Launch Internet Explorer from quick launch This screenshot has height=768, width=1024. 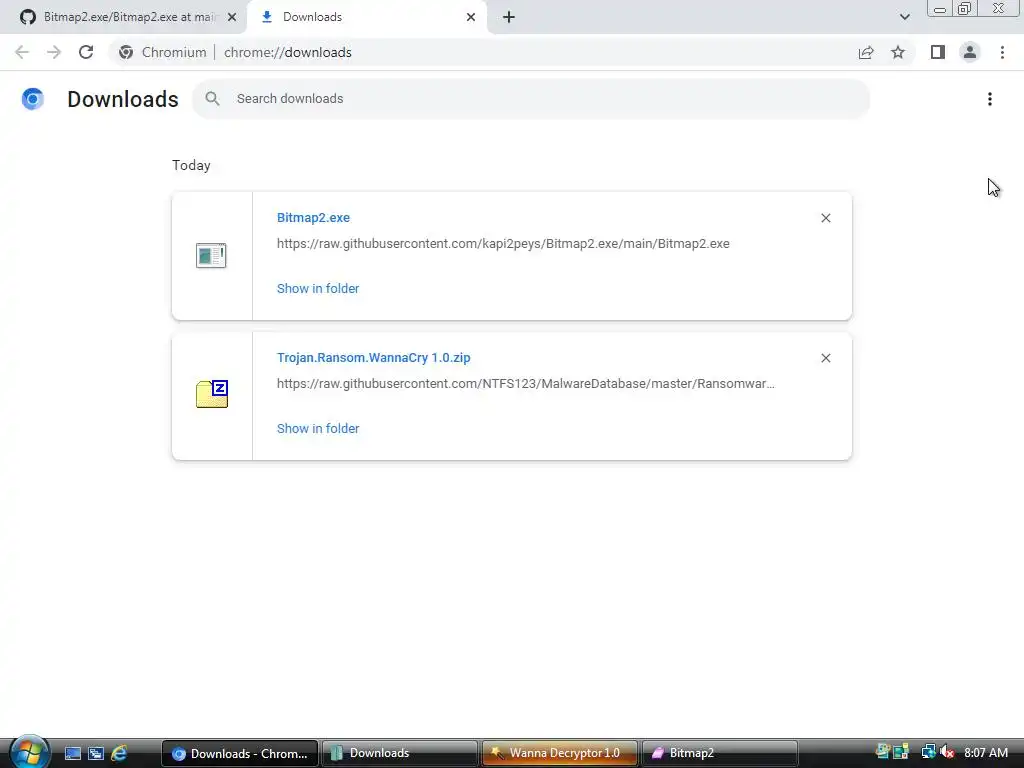[x=120, y=753]
